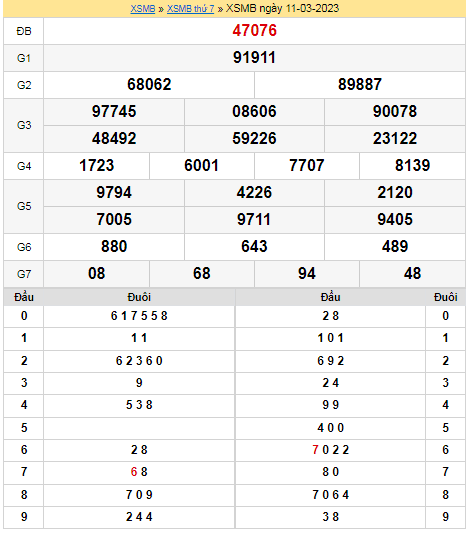Screen dimensions: 471x533
Task: Select G3 number 23122
Action: point(395,138)
